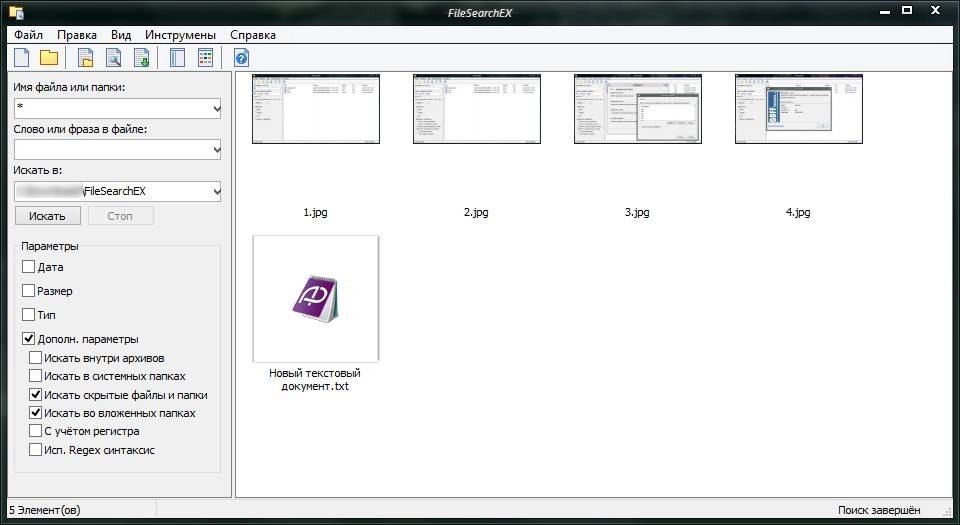Enable the Тип checkbox

[28, 315]
